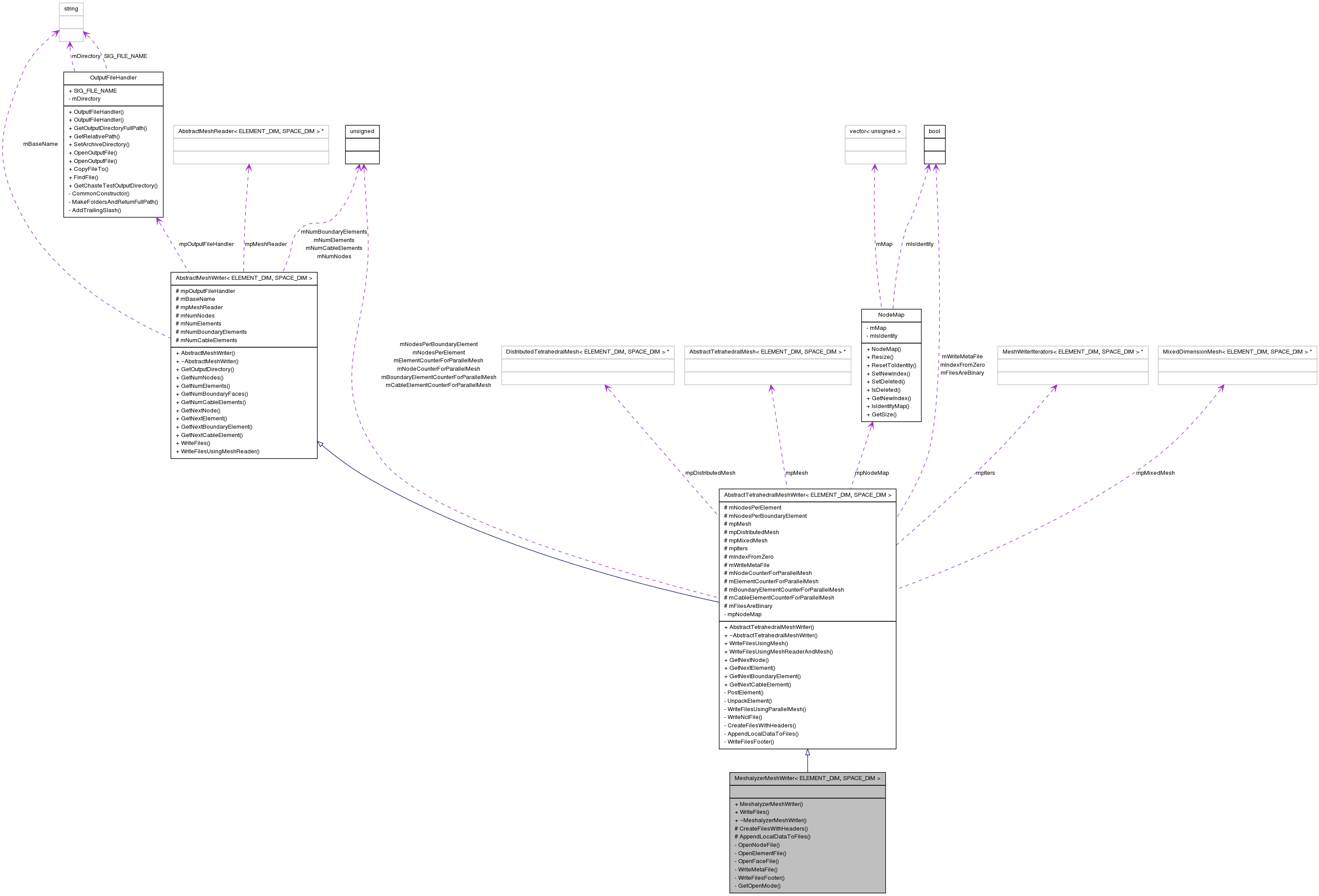This screenshot has width=1319, height=896.
Task: Click WriteNclFile() private method
Action: pos(743,717)
